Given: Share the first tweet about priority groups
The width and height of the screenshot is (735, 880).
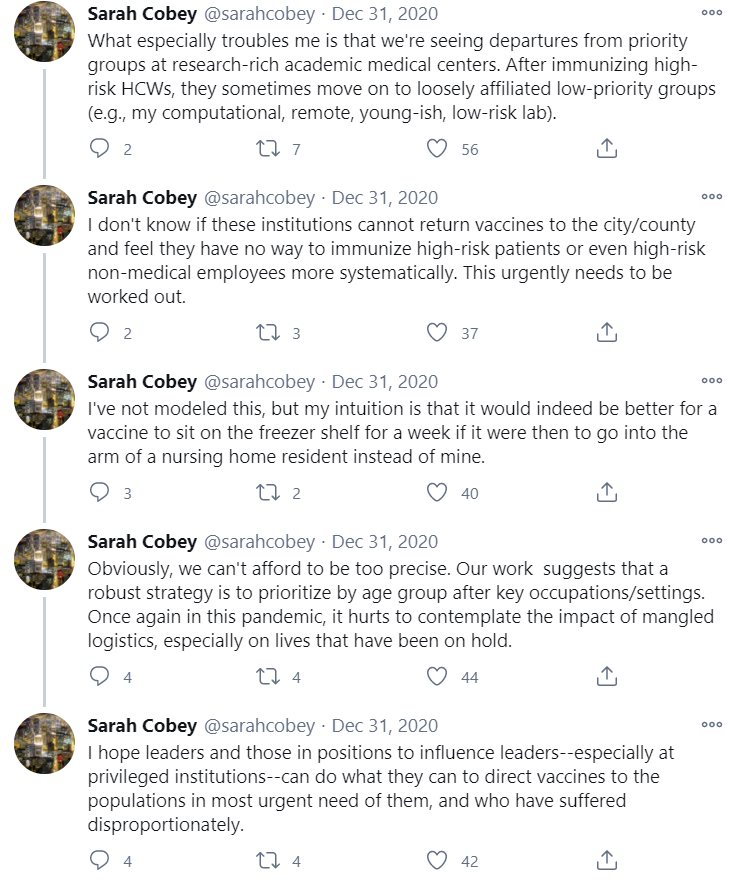Looking at the screenshot, I should [x=606, y=149].
